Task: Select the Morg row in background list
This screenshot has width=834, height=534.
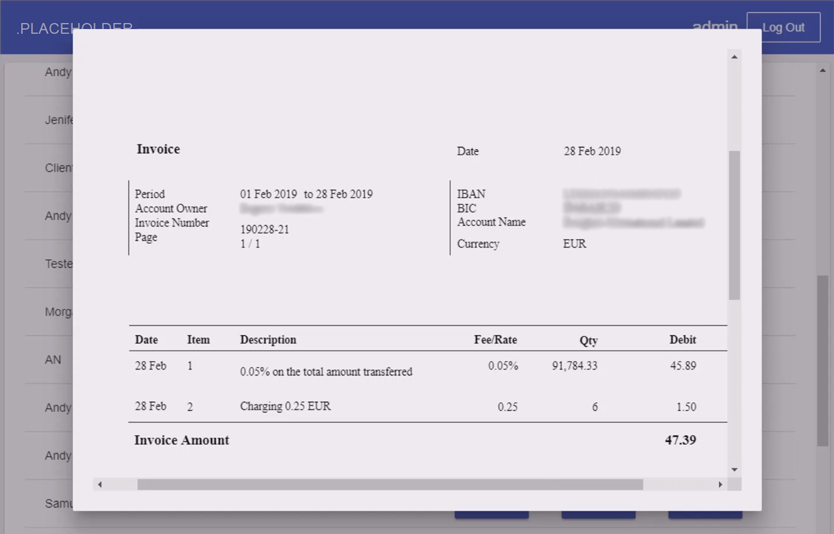Action: pyautogui.click(x=58, y=312)
